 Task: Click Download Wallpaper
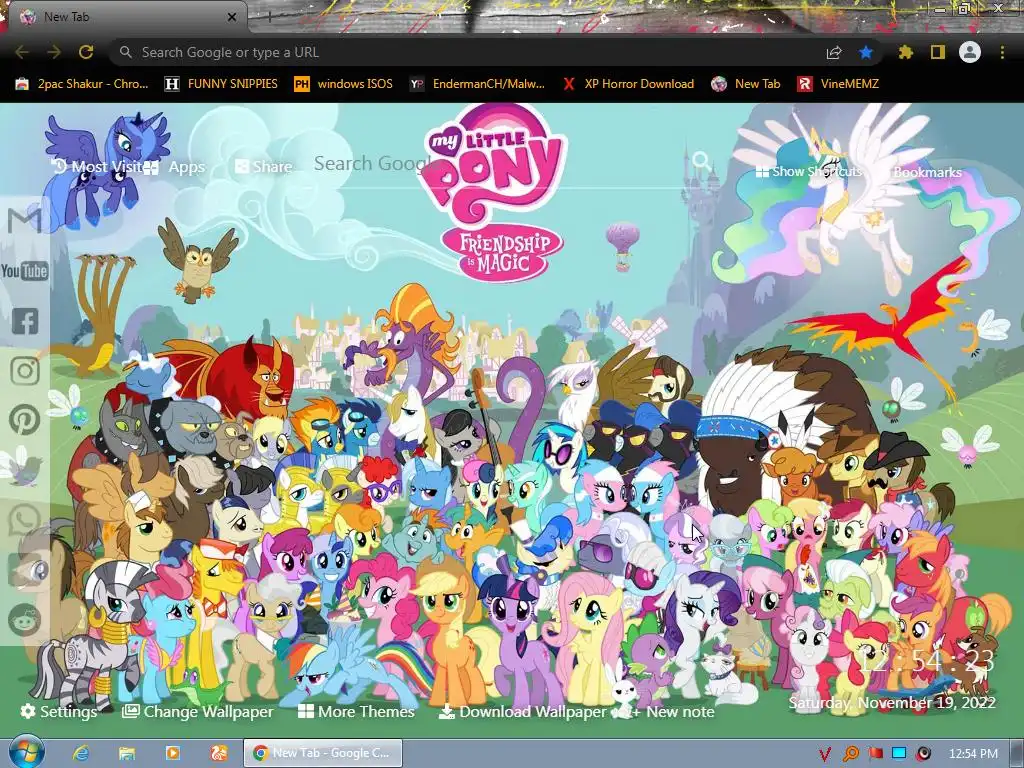click(522, 711)
